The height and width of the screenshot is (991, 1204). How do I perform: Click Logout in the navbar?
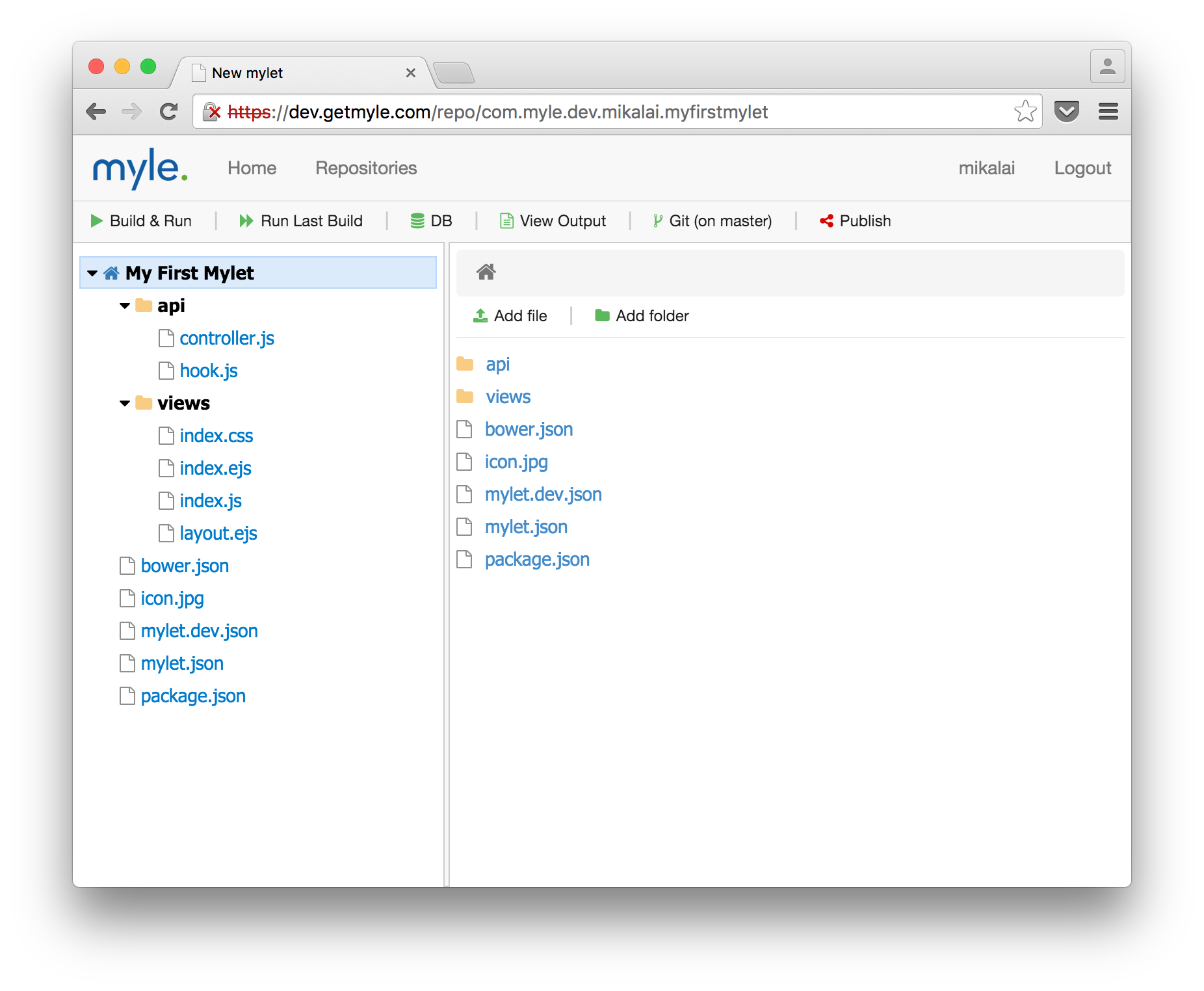coord(1082,168)
